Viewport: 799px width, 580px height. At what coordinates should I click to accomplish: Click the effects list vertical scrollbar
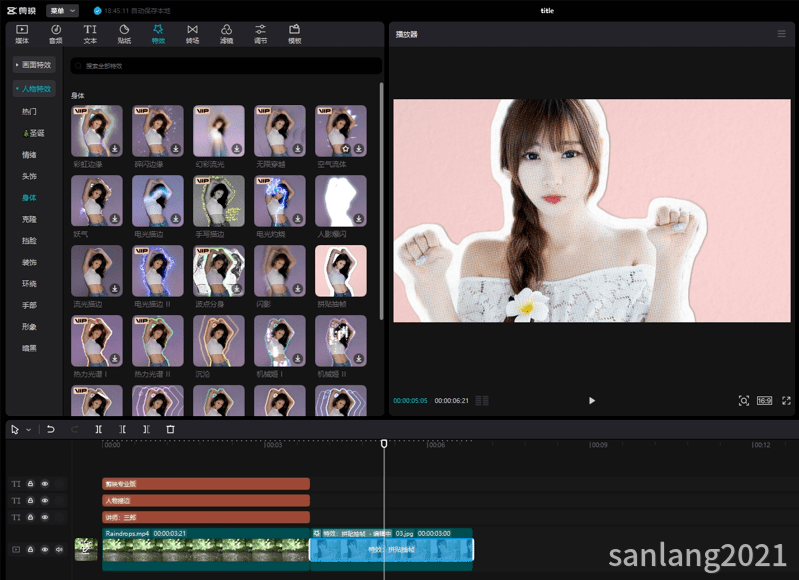pyautogui.click(x=381, y=201)
